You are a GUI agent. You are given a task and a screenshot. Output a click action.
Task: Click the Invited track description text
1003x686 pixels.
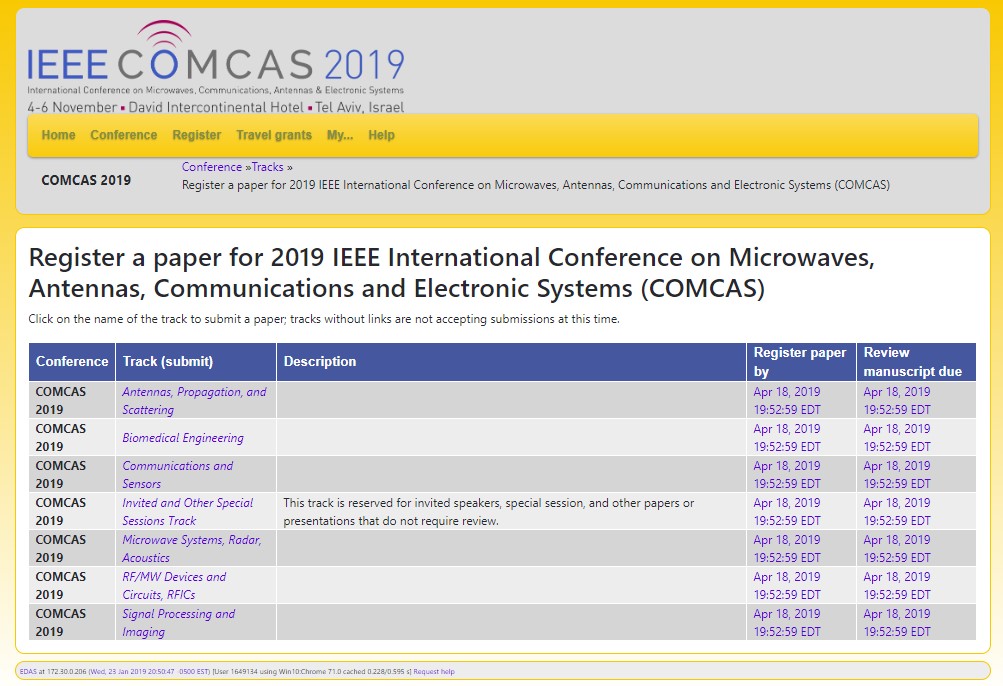click(489, 512)
